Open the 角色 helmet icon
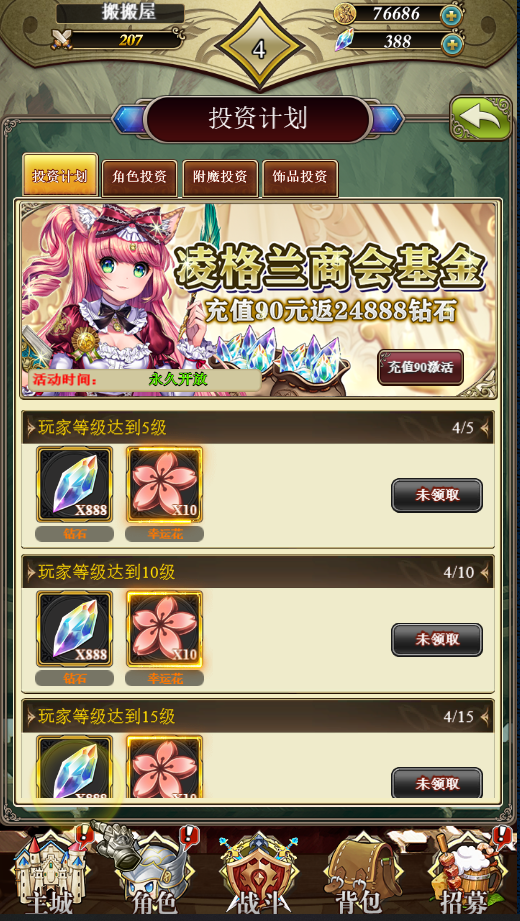 pos(154,875)
